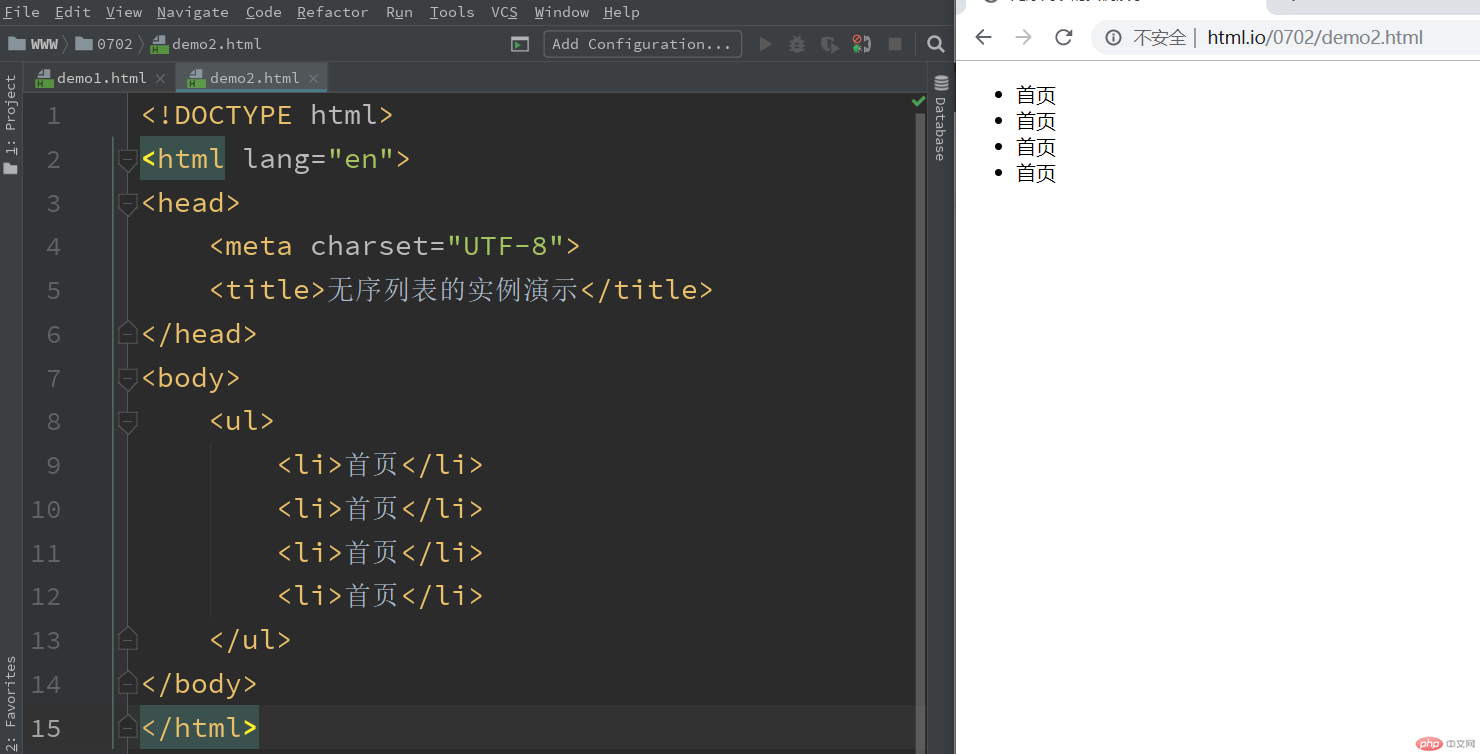
Task: Collapse the head tag fold on line 3
Action: pyautogui.click(x=127, y=204)
